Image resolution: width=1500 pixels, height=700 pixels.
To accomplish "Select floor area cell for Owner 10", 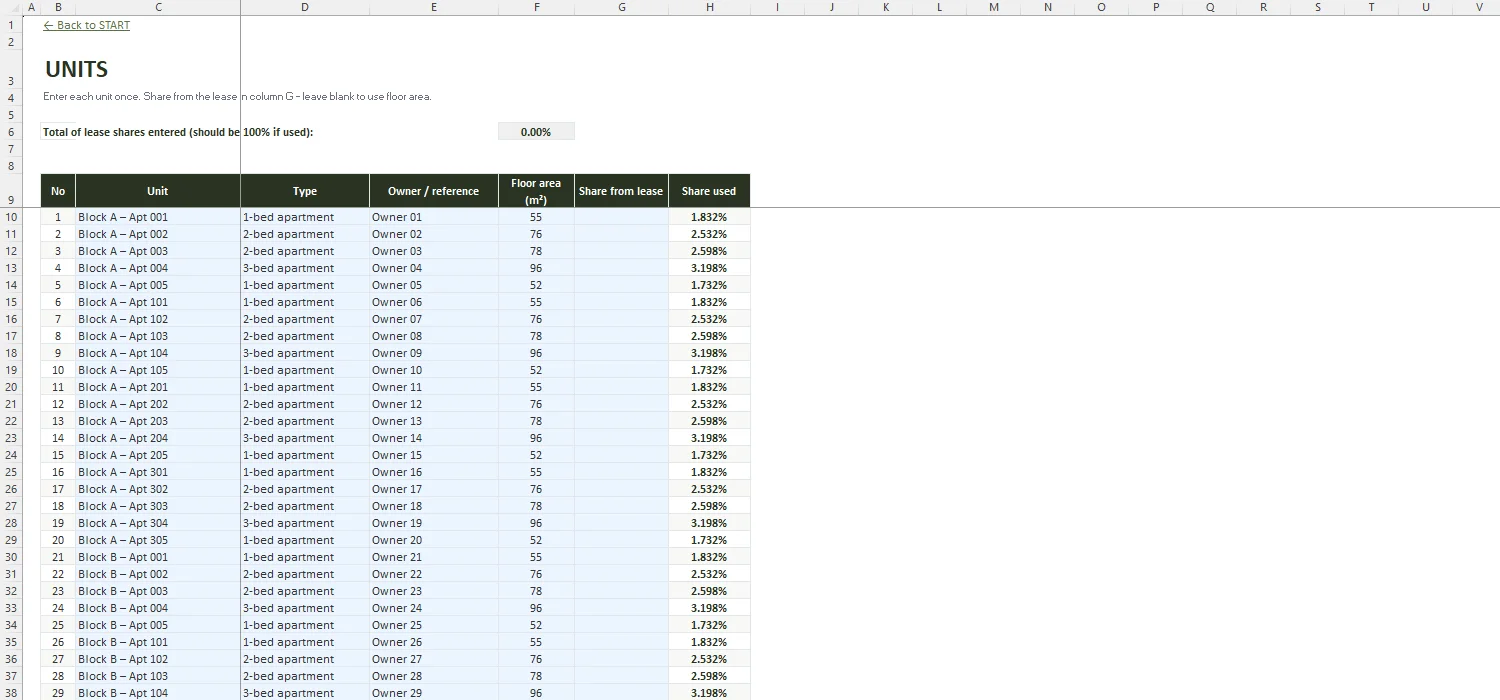I will [536, 370].
